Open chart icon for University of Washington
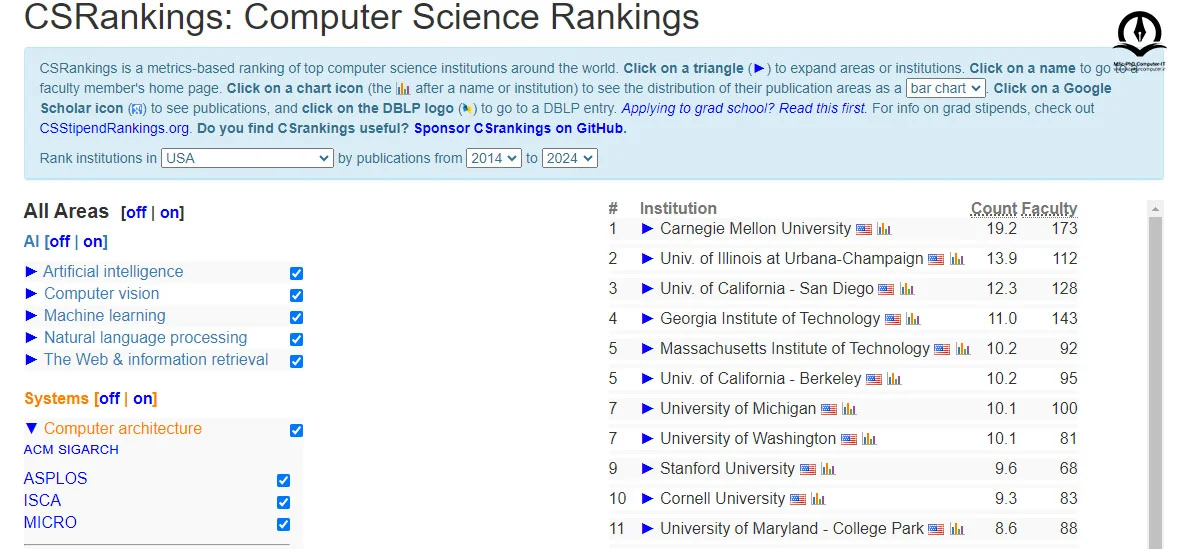 tap(869, 440)
